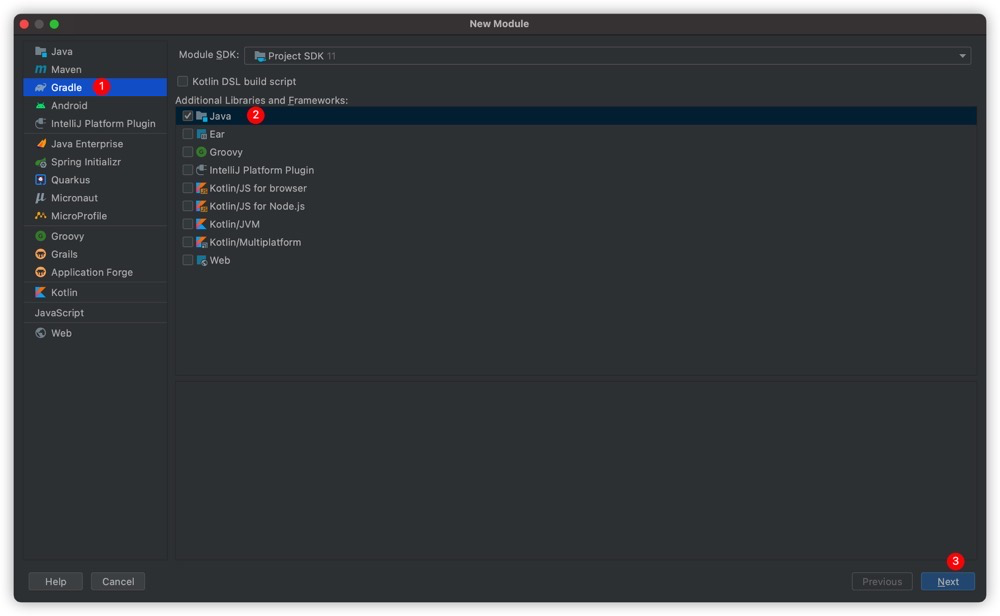Select Maven module type
Viewport: 1000px width, 616px height.
click(95, 70)
